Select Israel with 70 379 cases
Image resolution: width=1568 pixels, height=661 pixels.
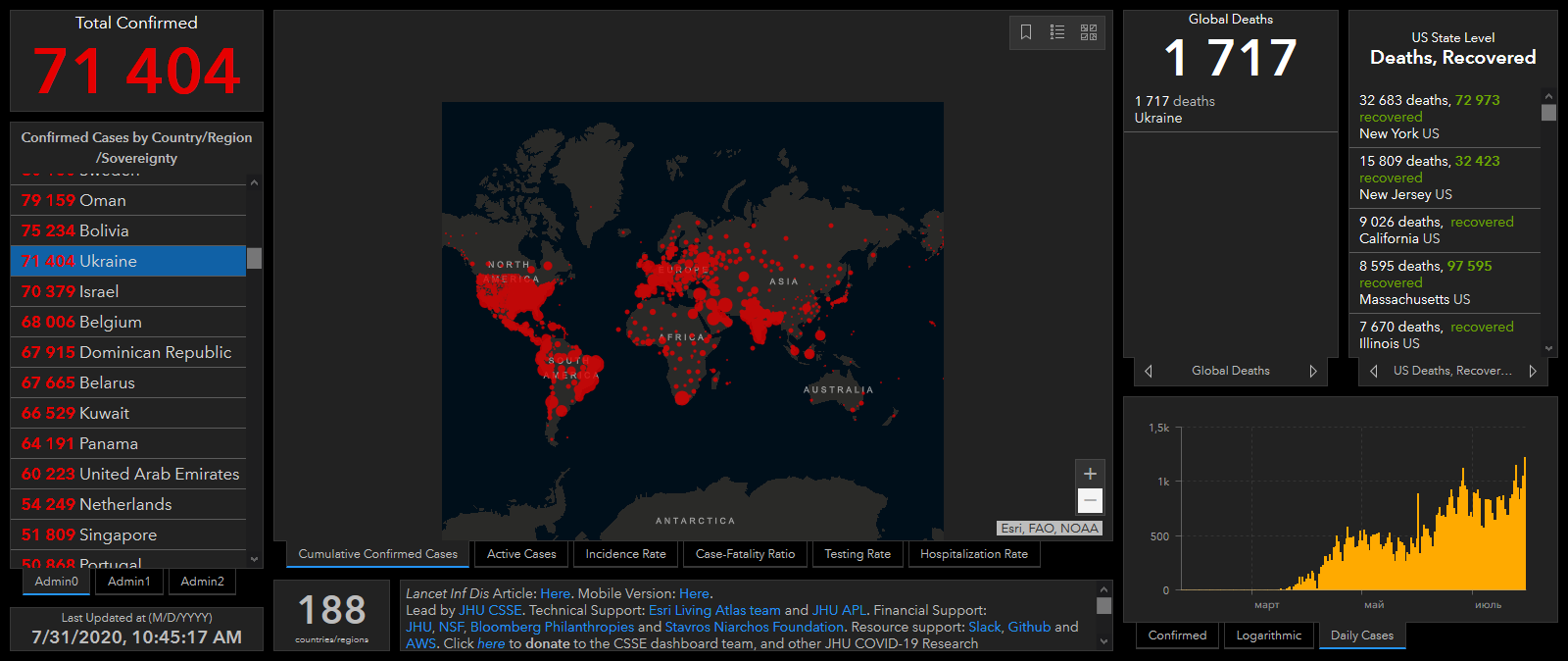tap(128, 291)
